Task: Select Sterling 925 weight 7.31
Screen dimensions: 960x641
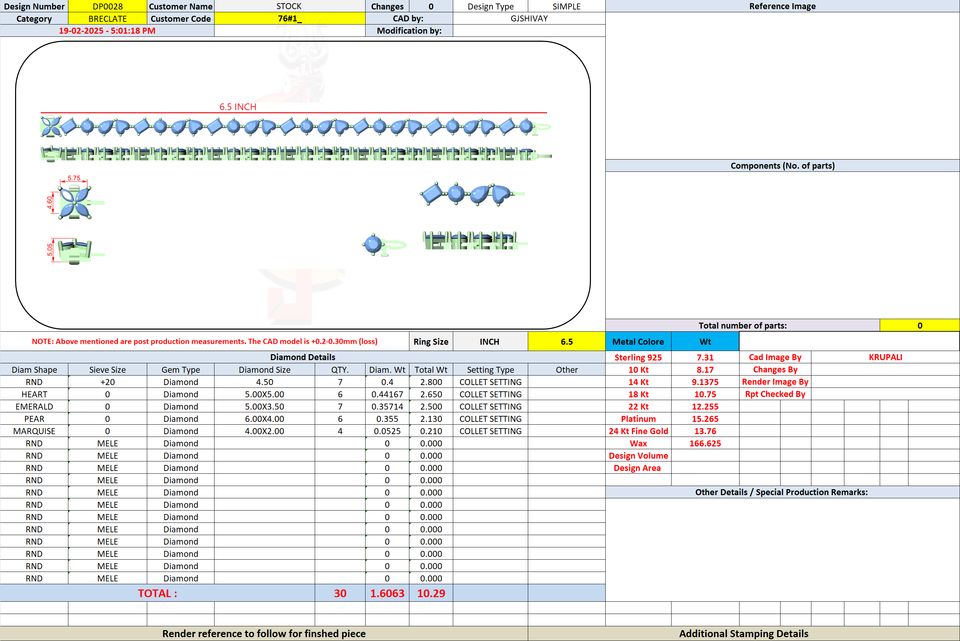Action: pyautogui.click(x=705, y=358)
